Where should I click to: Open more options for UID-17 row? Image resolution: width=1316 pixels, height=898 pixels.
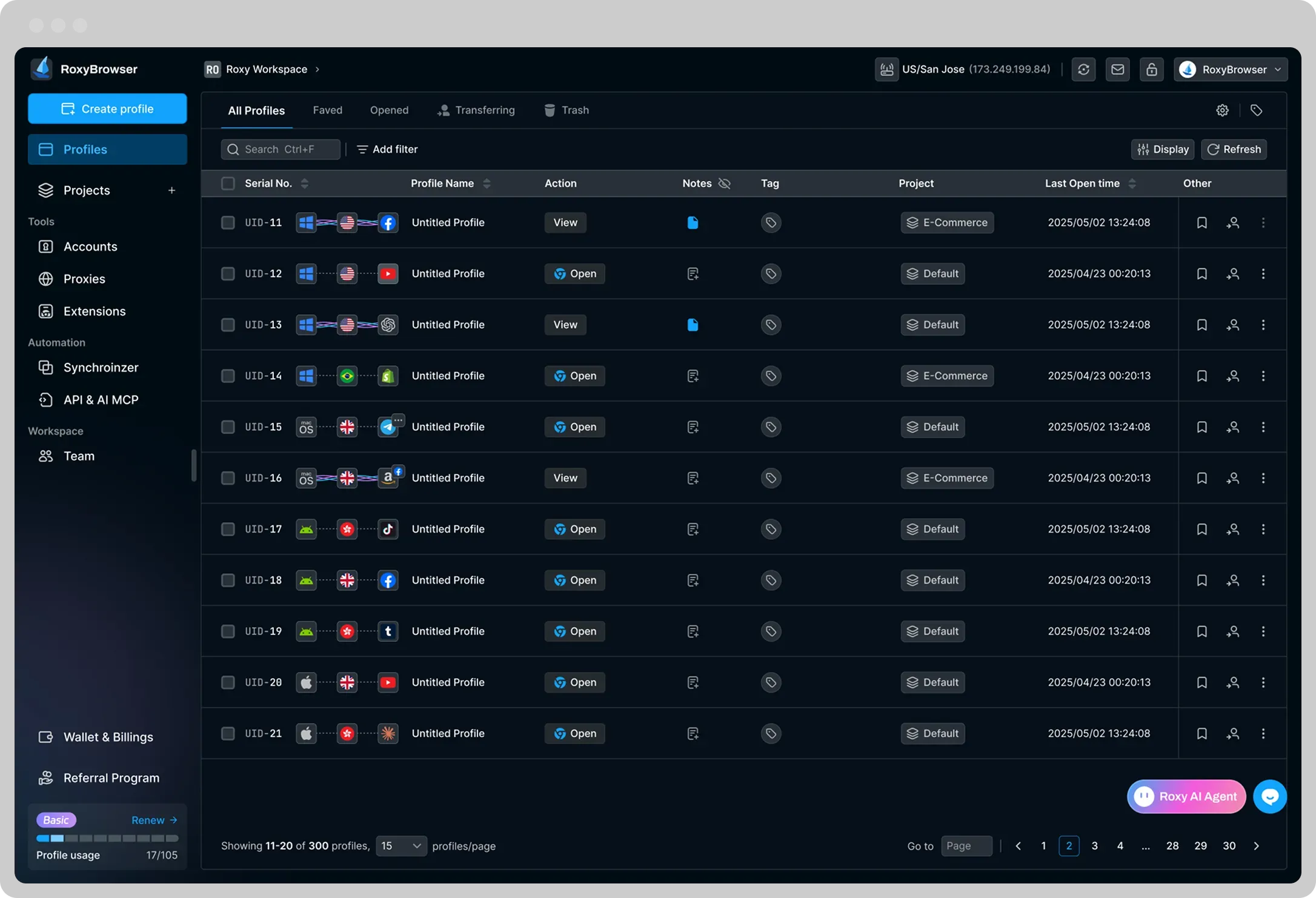point(1263,529)
